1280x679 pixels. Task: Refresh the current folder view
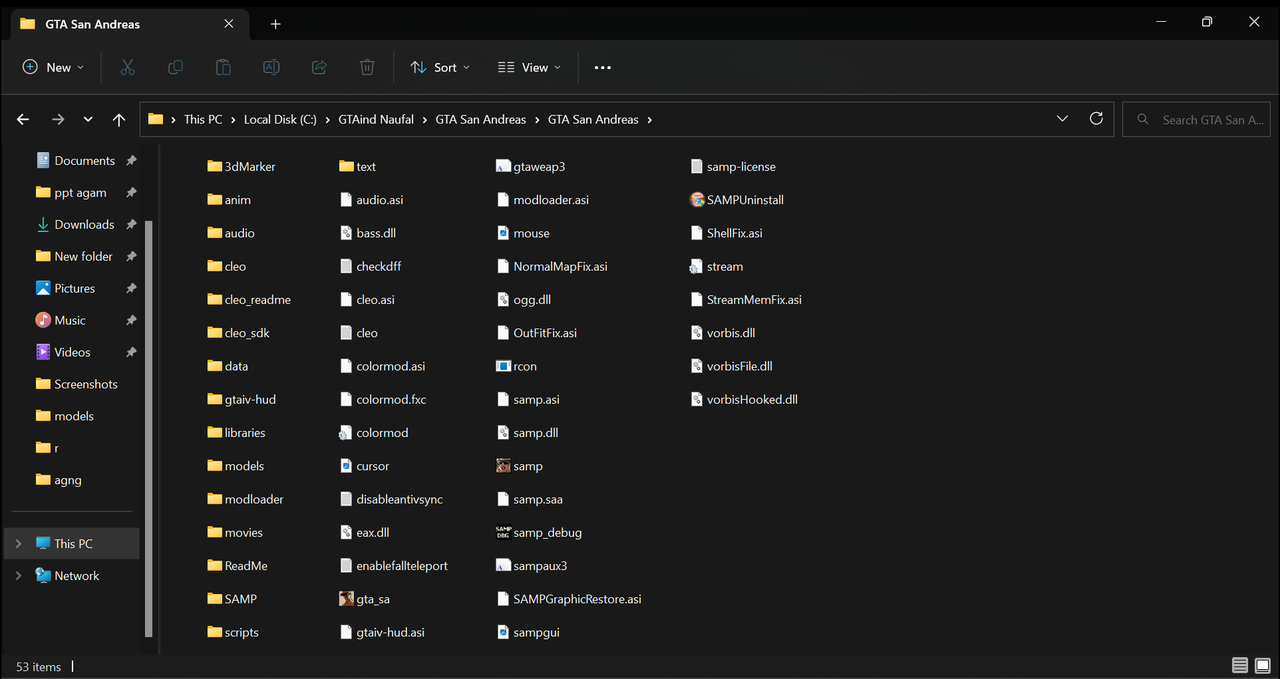click(x=1096, y=118)
